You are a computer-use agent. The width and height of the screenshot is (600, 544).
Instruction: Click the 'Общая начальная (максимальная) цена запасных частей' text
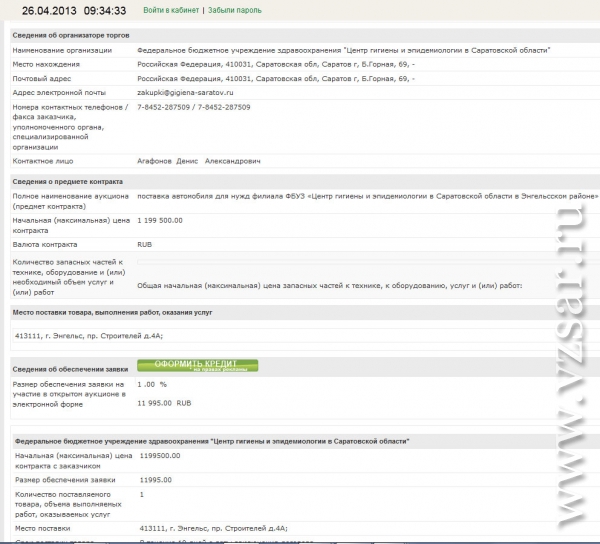point(330,285)
